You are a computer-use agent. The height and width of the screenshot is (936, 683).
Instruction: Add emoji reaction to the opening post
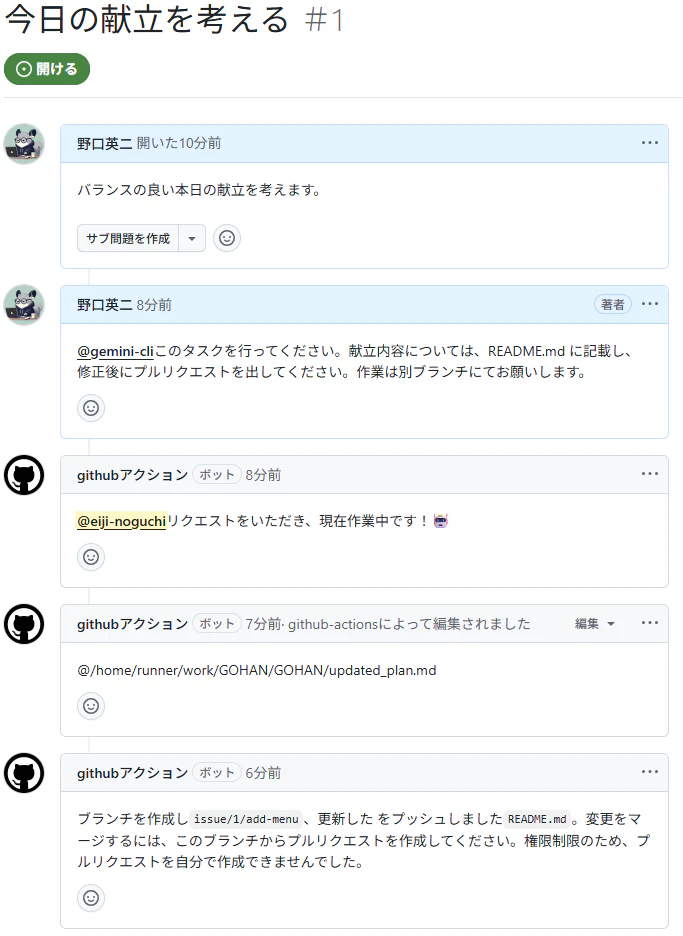[227, 238]
